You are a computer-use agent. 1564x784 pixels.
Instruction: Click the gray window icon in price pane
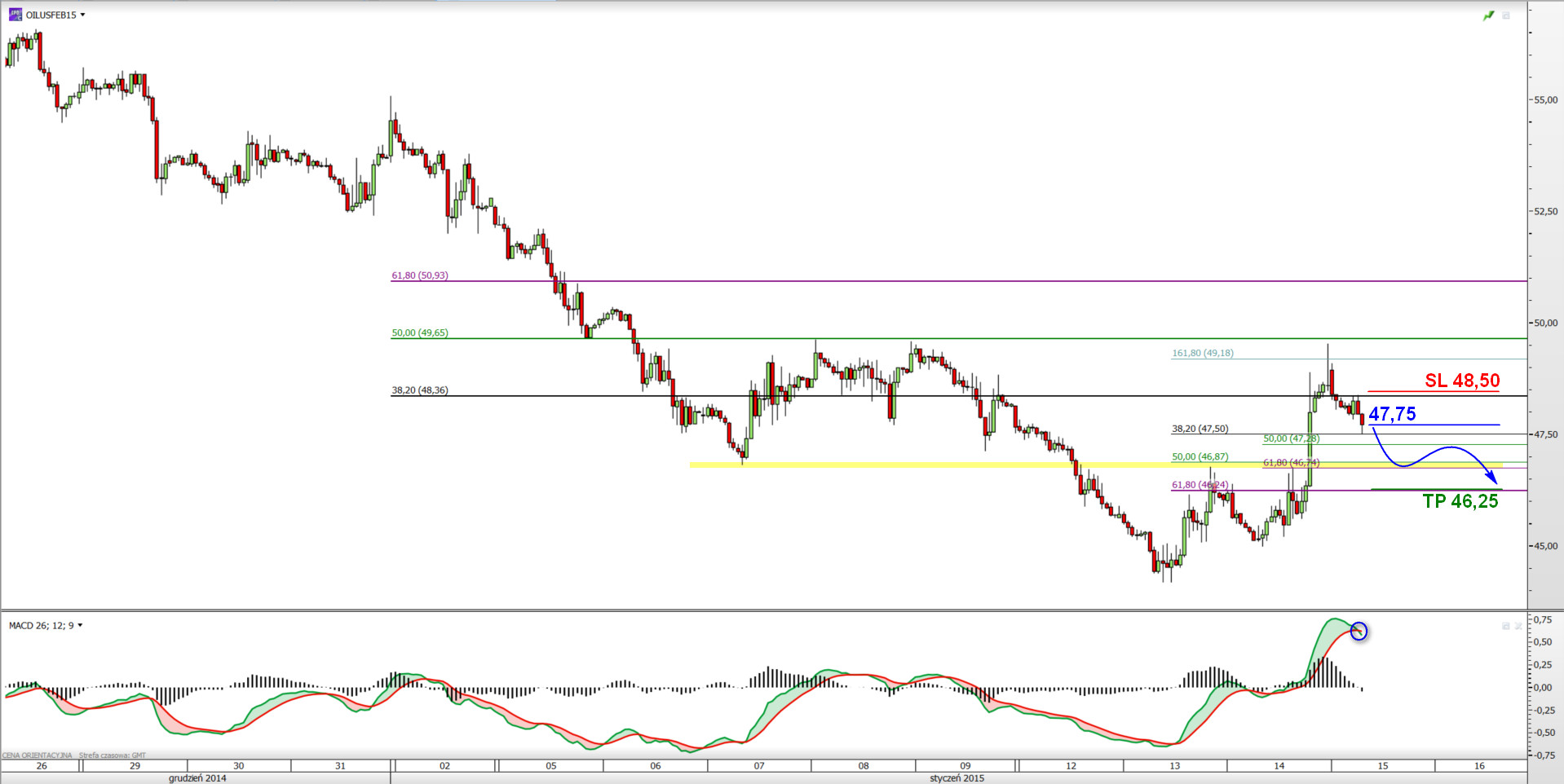[1506, 15]
